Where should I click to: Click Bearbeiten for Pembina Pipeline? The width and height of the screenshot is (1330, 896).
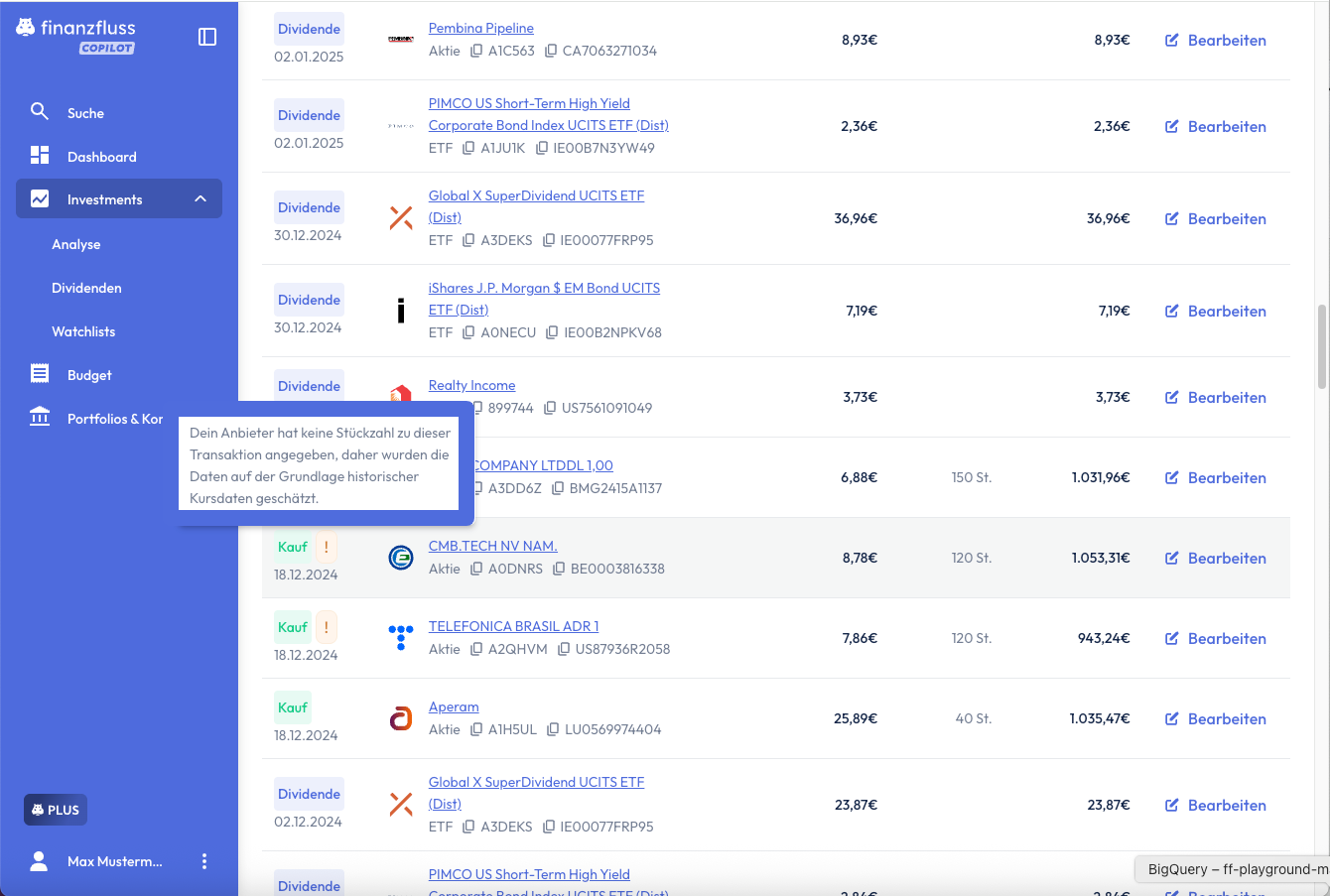[1216, 41]
